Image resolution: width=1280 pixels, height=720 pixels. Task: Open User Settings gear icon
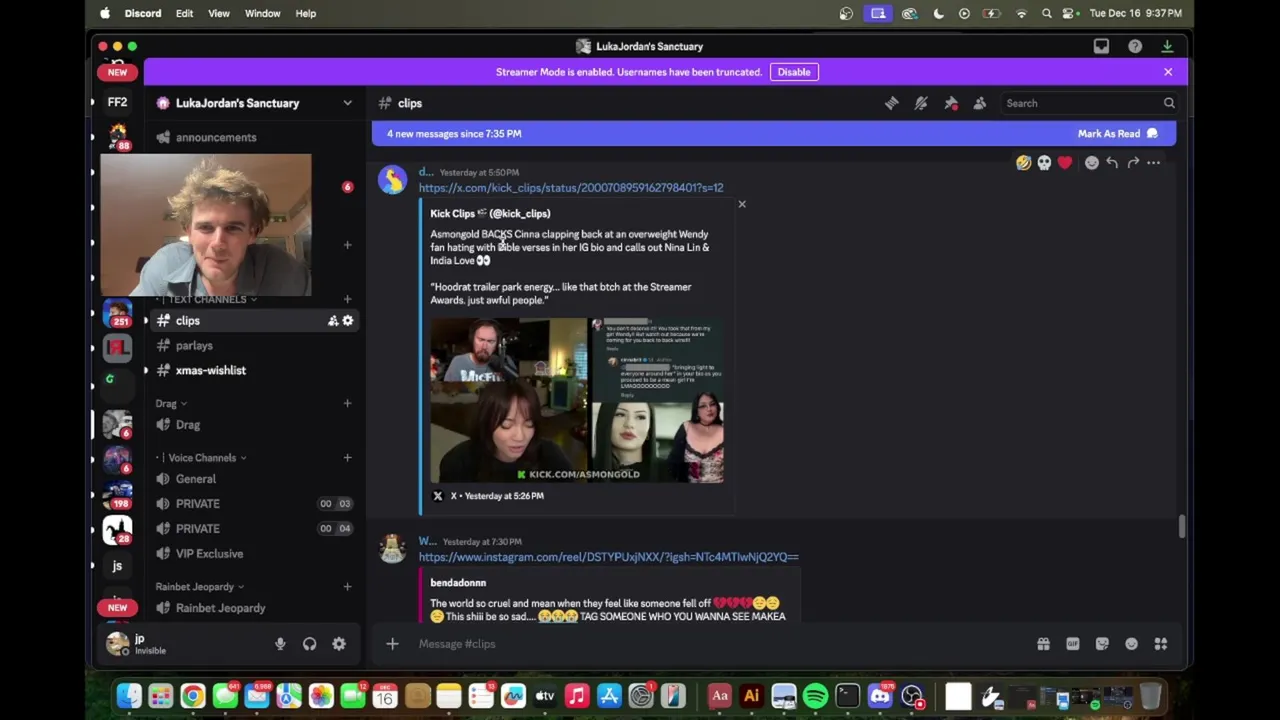339,644
